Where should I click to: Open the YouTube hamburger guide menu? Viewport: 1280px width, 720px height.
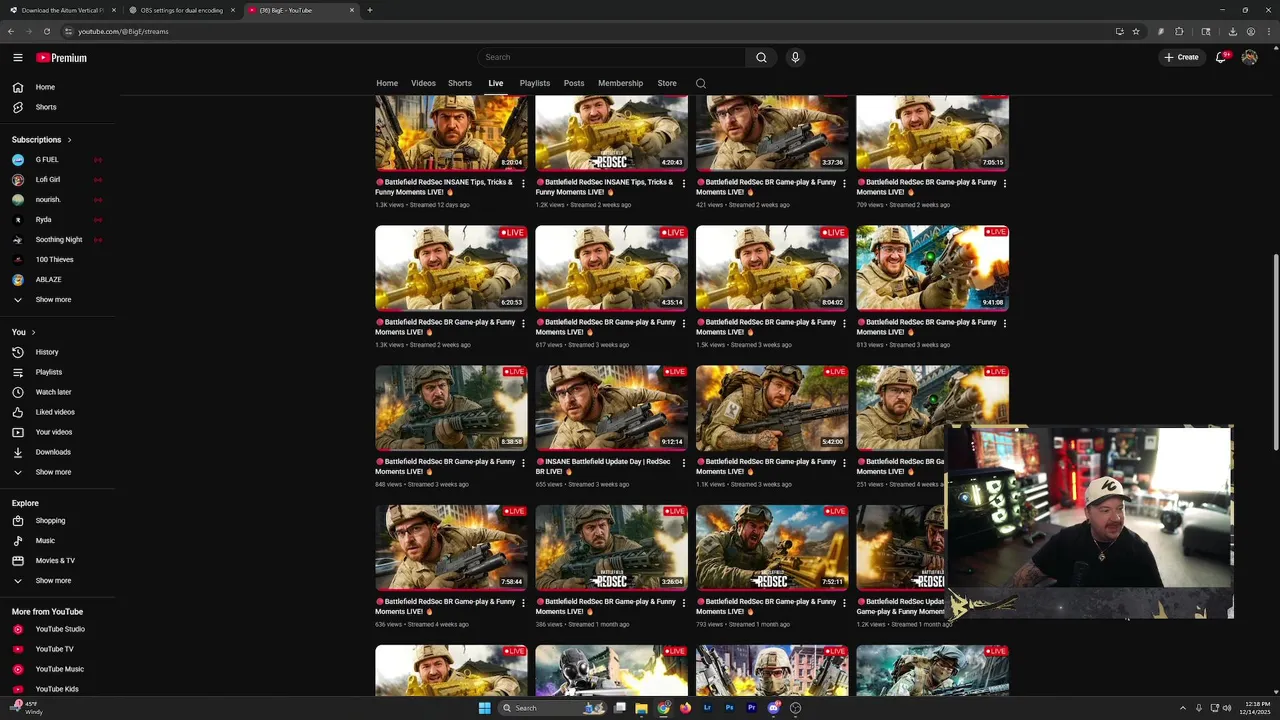[x=18, y=58]
